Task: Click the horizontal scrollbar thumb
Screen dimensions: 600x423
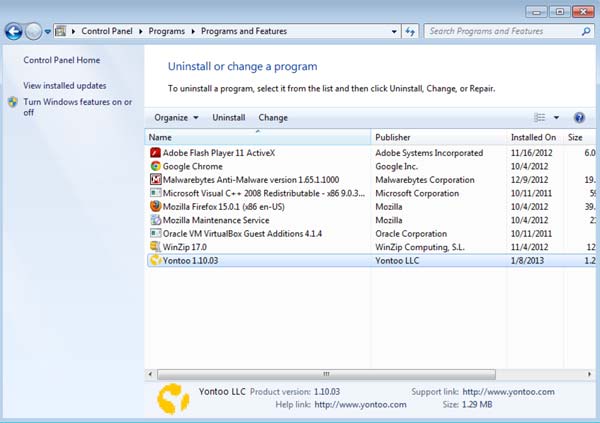Action: pyautogui.click(x=326, y=374)
